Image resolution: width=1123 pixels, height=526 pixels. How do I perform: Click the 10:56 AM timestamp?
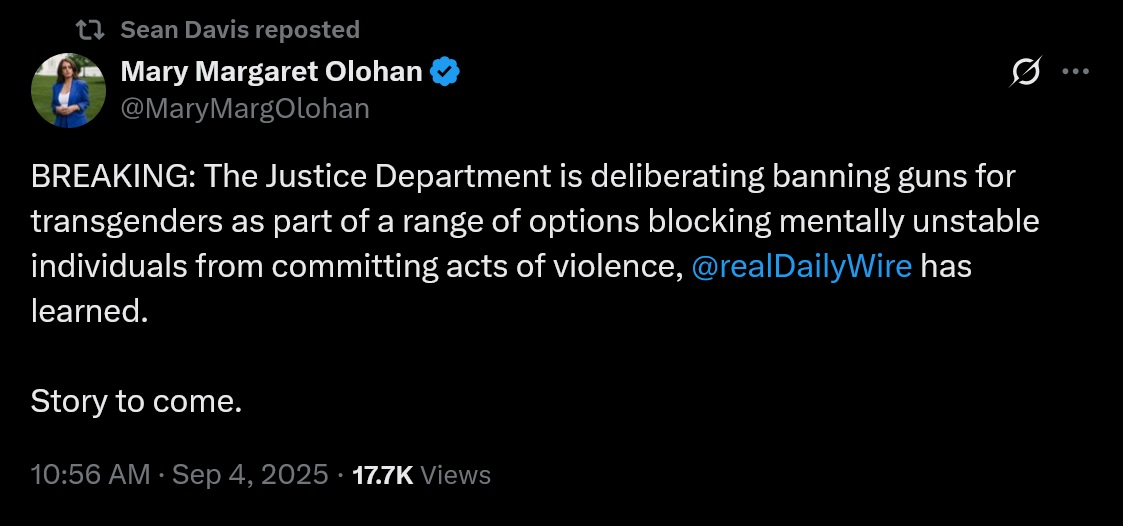pos(90,474)
